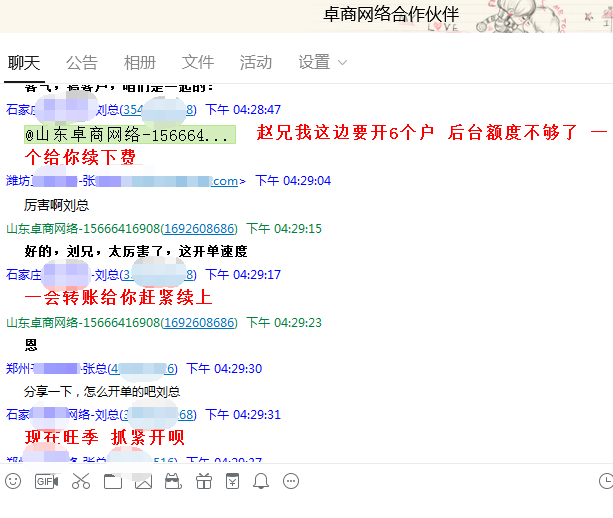Click the GIF animation icon
Screen dimensions: 613x518
coord(46,481)
